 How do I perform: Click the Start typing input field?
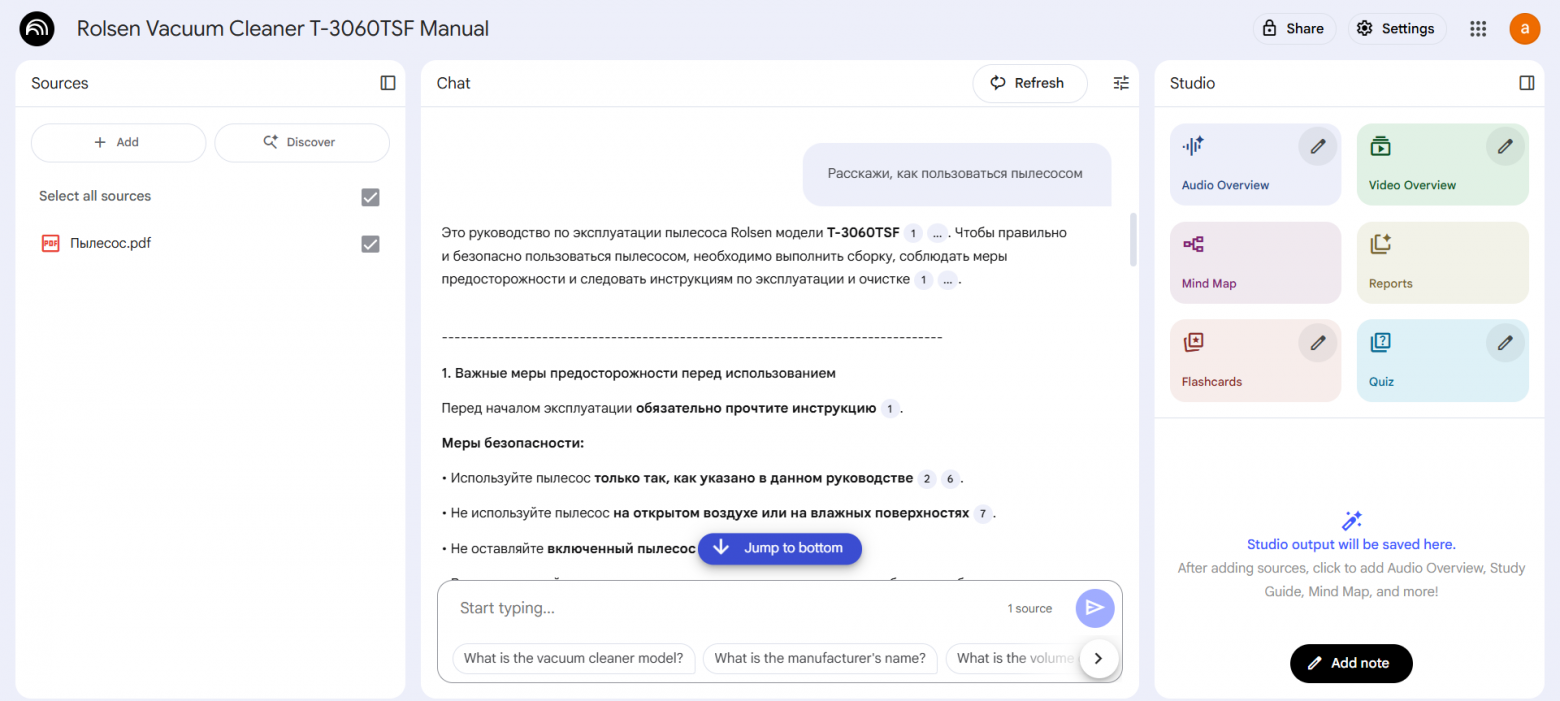(x=600, y=607)
